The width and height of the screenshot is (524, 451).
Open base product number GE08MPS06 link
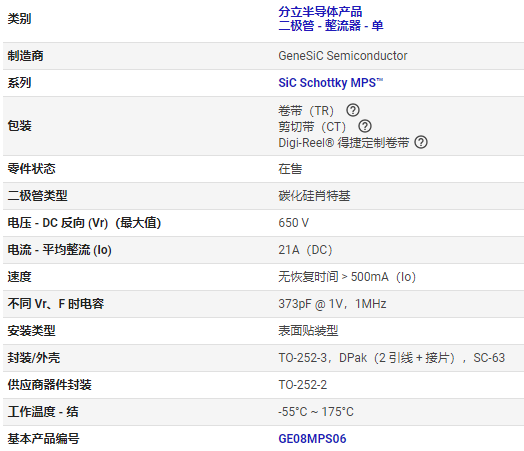coord(312,439)
